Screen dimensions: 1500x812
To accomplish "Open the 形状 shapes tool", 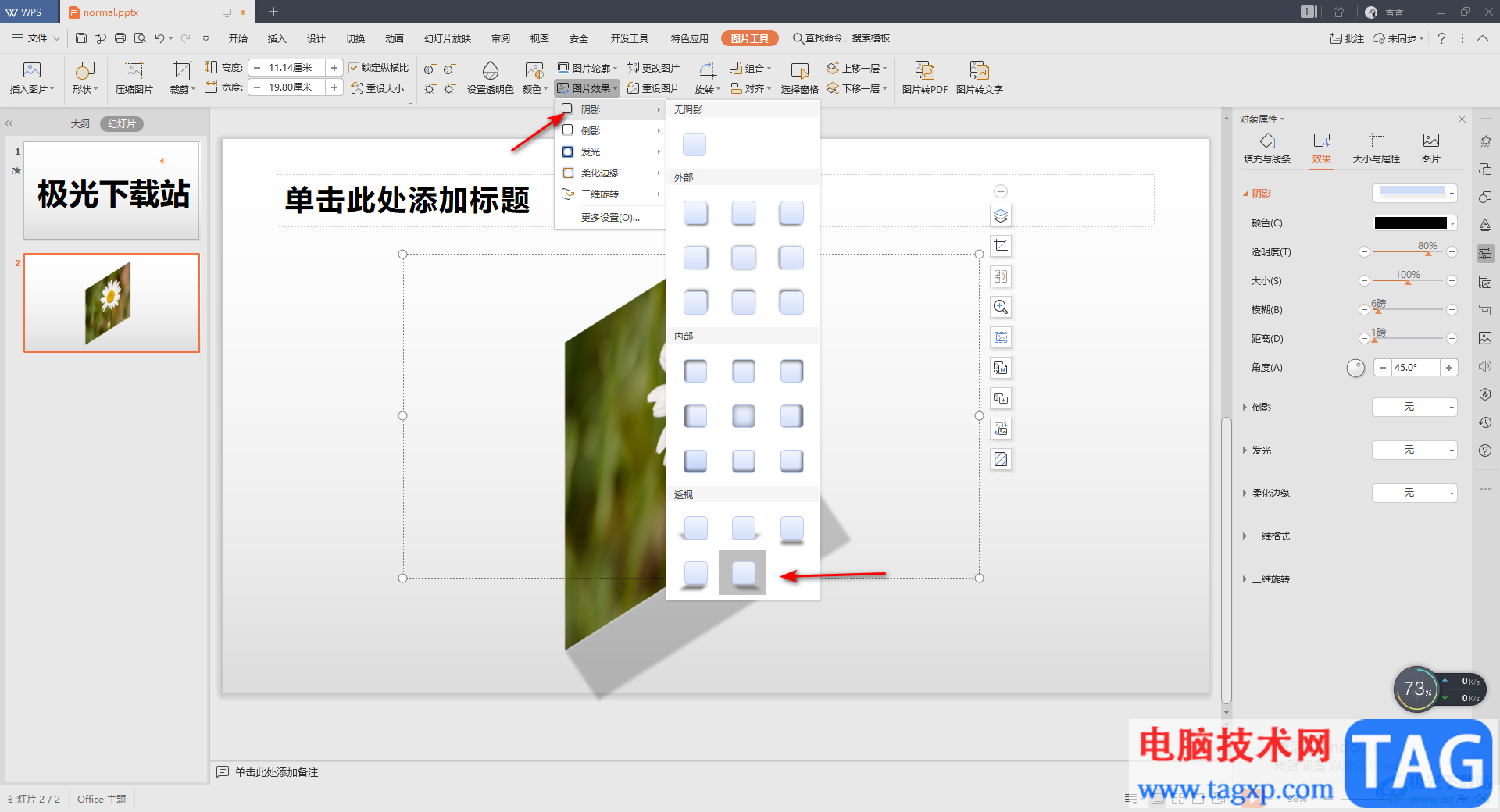I will 84,71.
